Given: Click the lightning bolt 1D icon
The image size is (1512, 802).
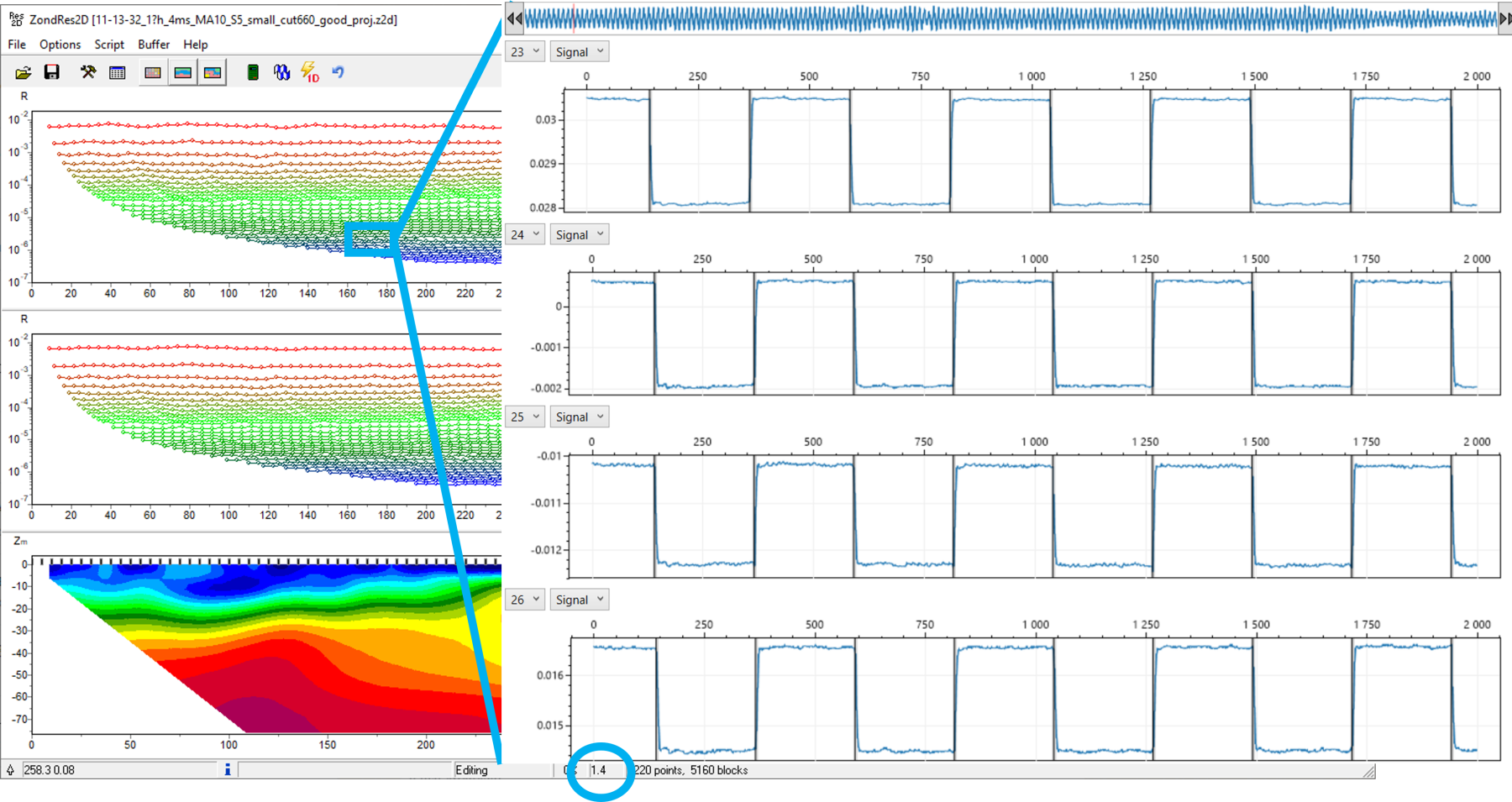Looking at the screenshot, I should pos(310,72).
